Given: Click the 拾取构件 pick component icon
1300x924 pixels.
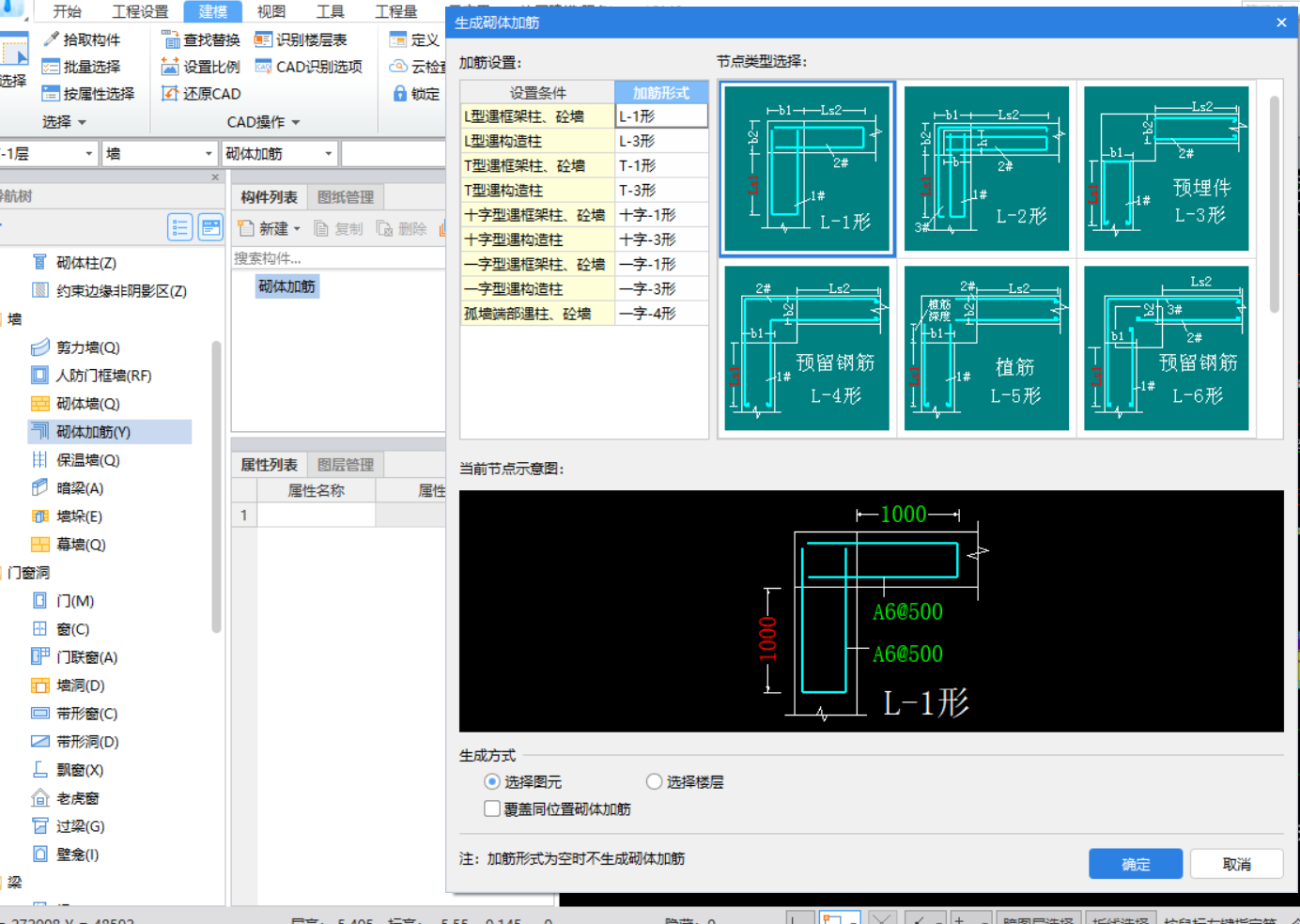Looking at the screenshot, I should [51, 39].
